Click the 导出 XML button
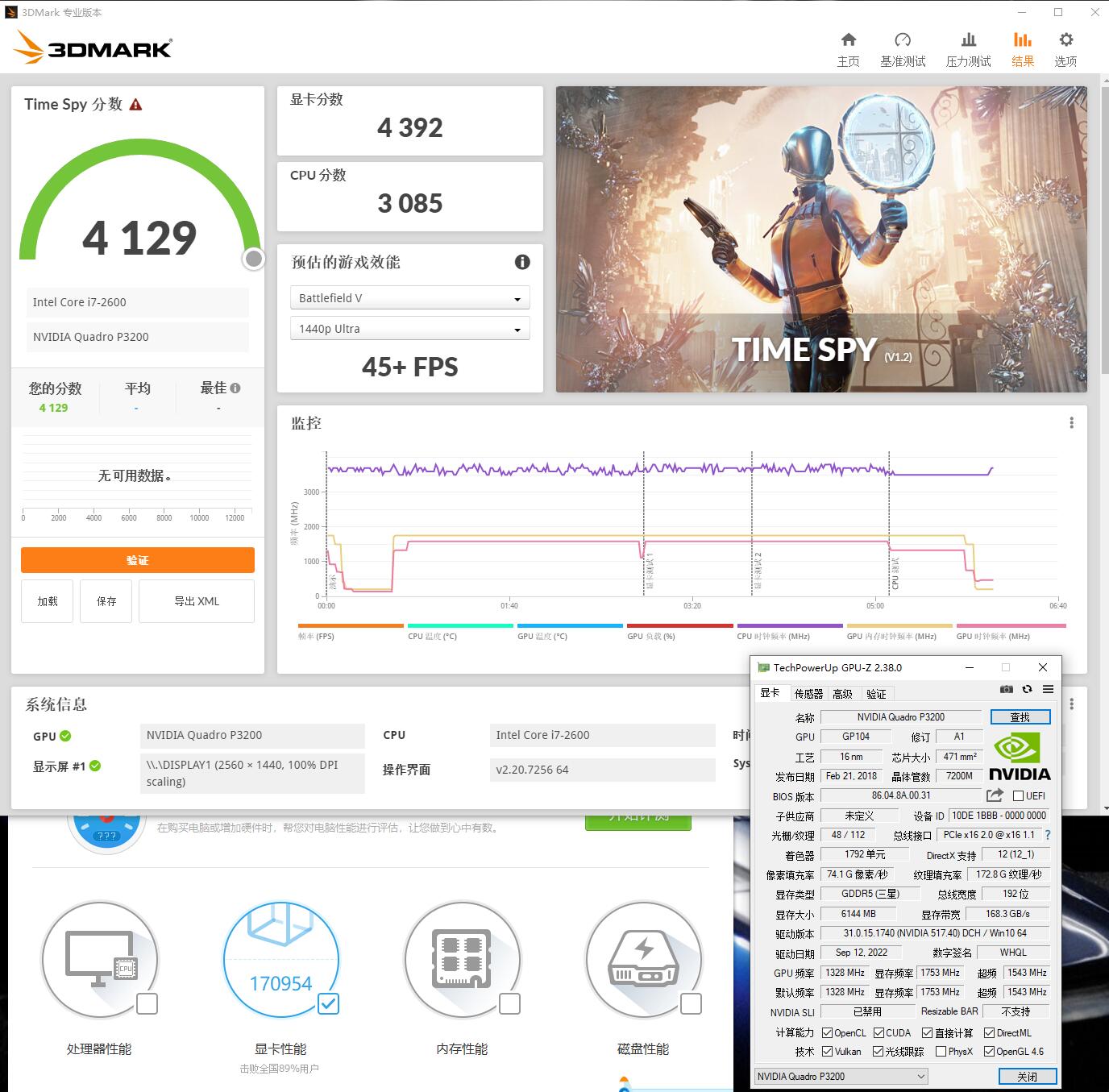Image resolution: width=1109 pixels, height=1092 pixels. coord(197,601)
